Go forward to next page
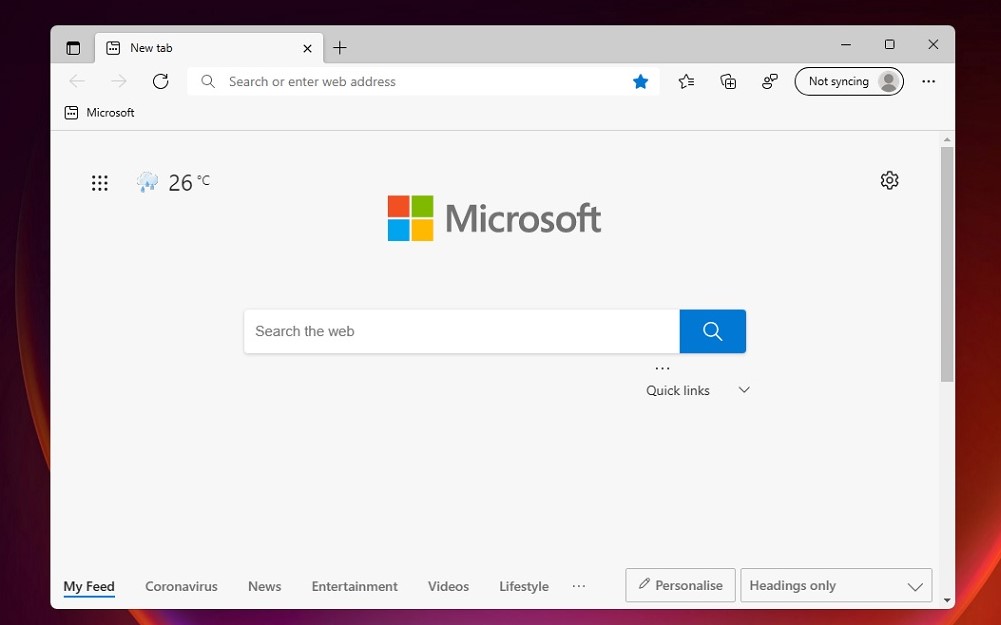Viewport: 1001px width, 625px height. click(119, 81)
